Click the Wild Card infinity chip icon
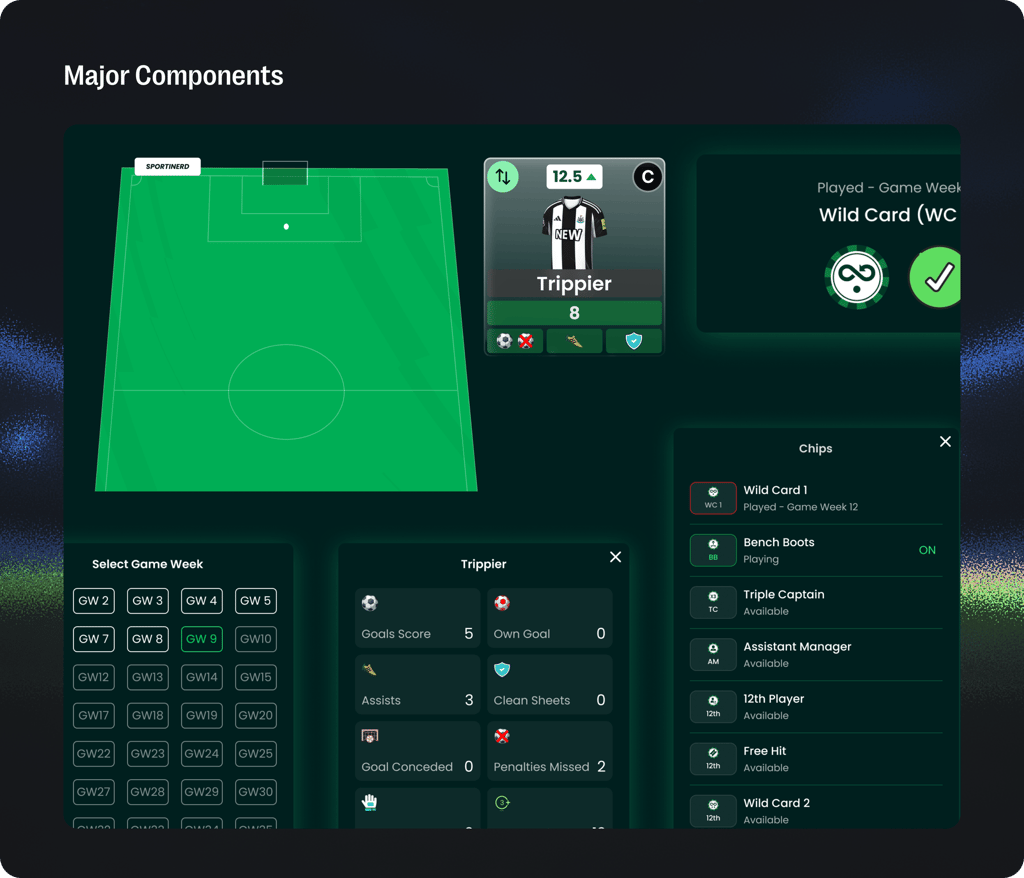 click(x=856, y=277)
